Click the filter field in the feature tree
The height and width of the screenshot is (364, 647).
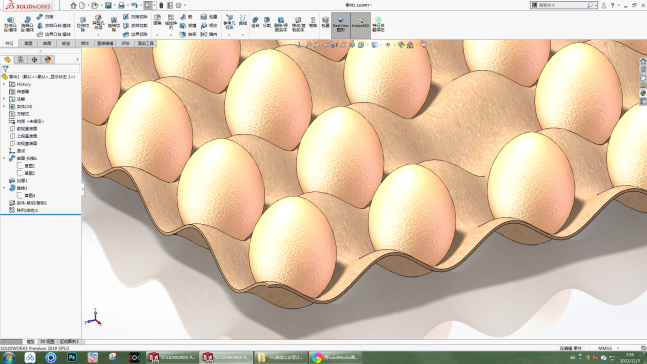(x=40, y=69)
